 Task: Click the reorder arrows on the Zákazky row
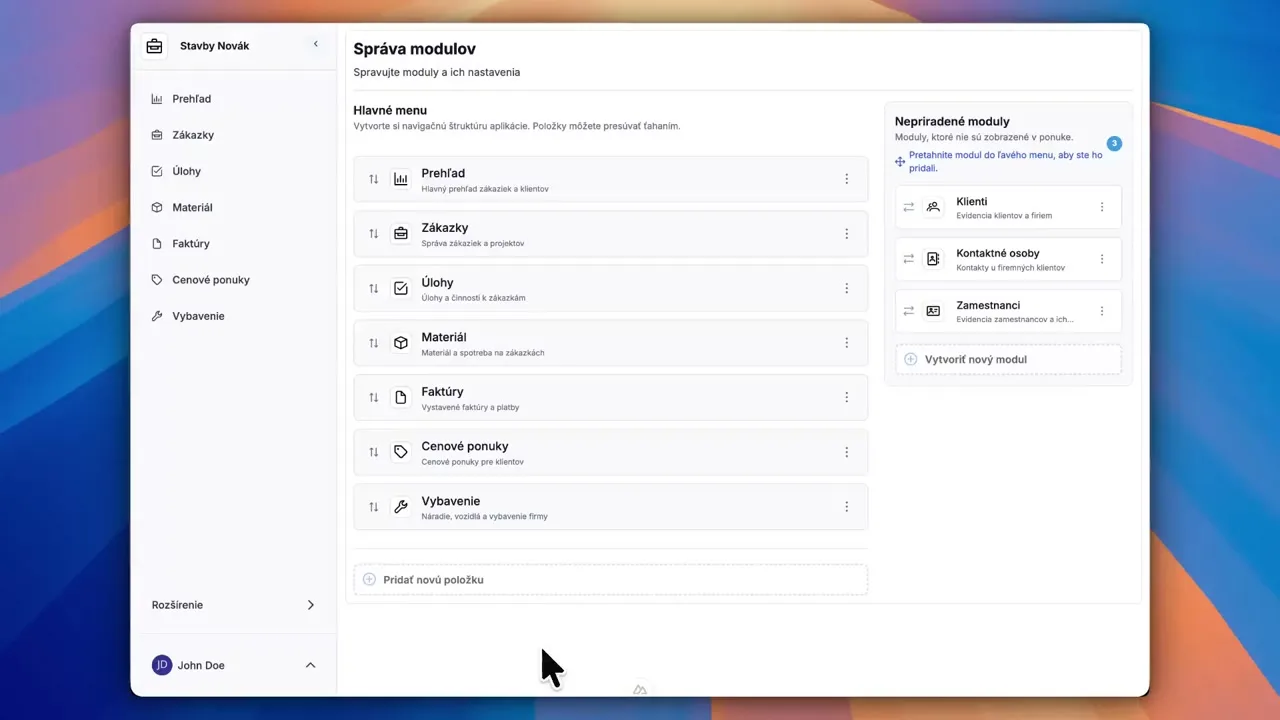pyautogui.click(x=374, y=234)
